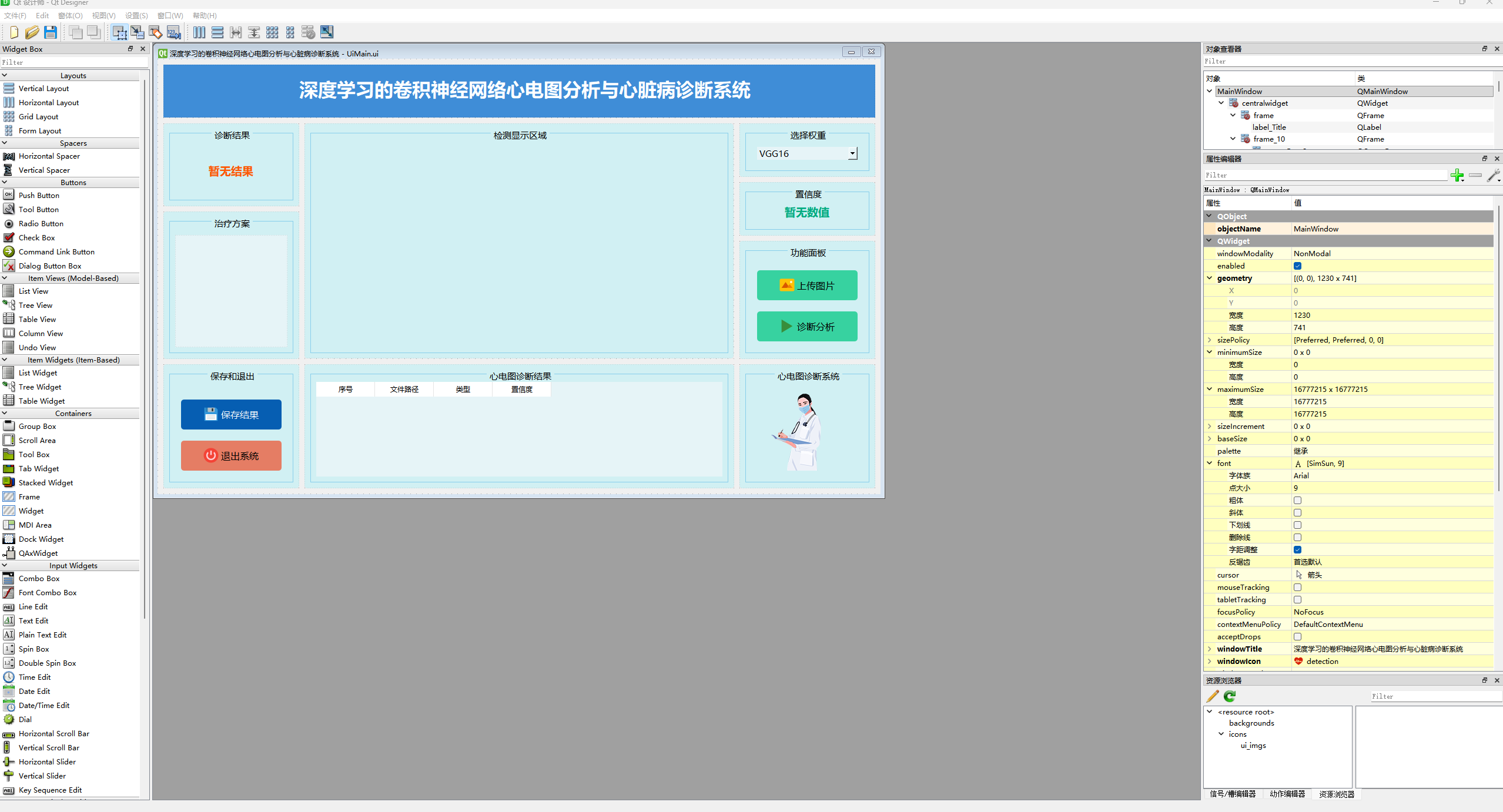
Task: Click the 上传图片 upload button
Action: [x=806, y=286]
